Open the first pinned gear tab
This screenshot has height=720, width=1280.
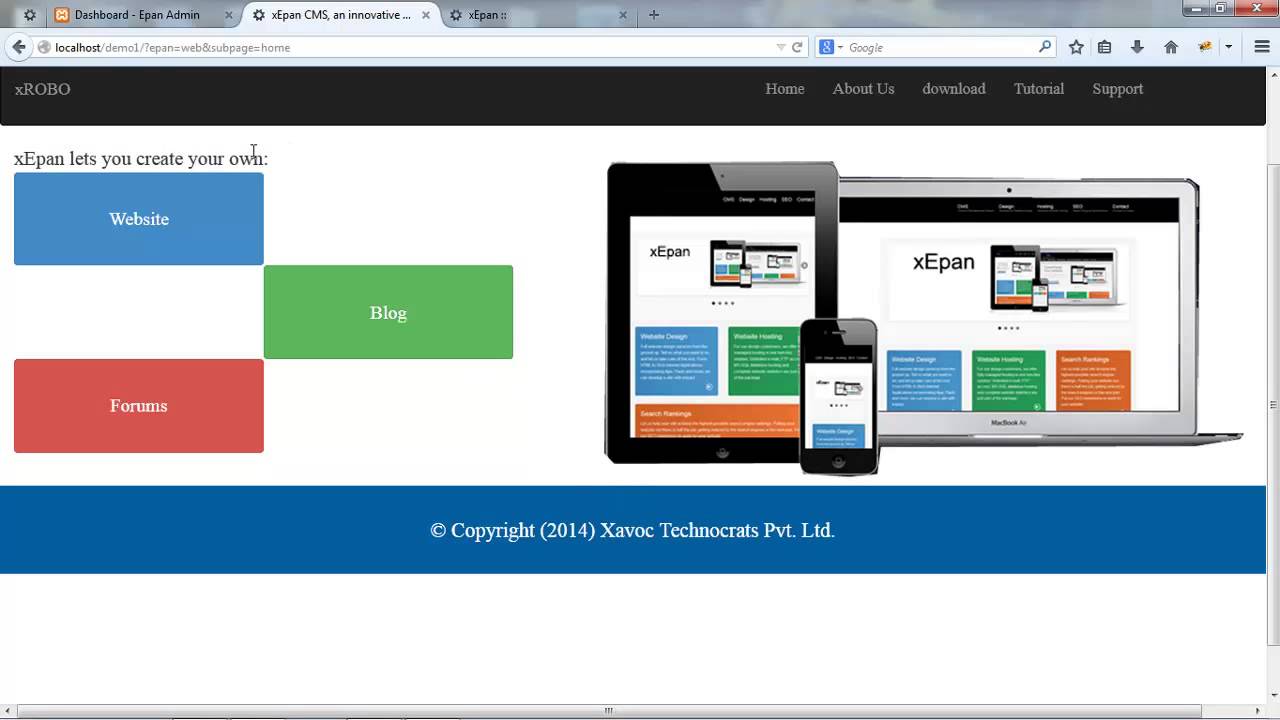tap(29, 15)
